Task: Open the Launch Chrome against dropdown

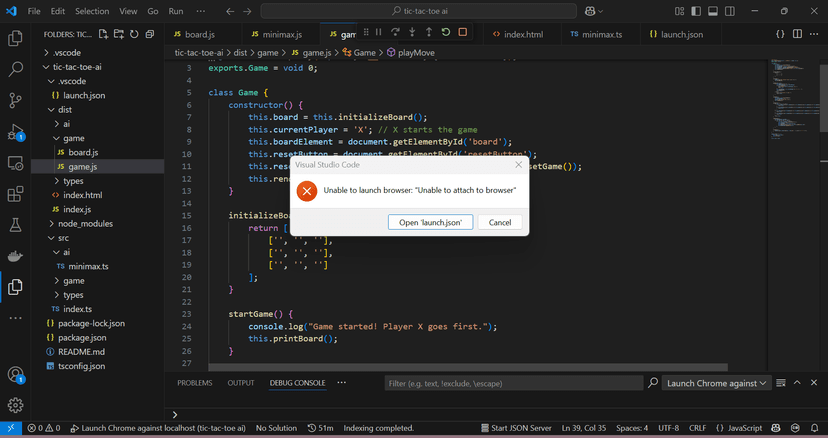Action: (716, 383)
